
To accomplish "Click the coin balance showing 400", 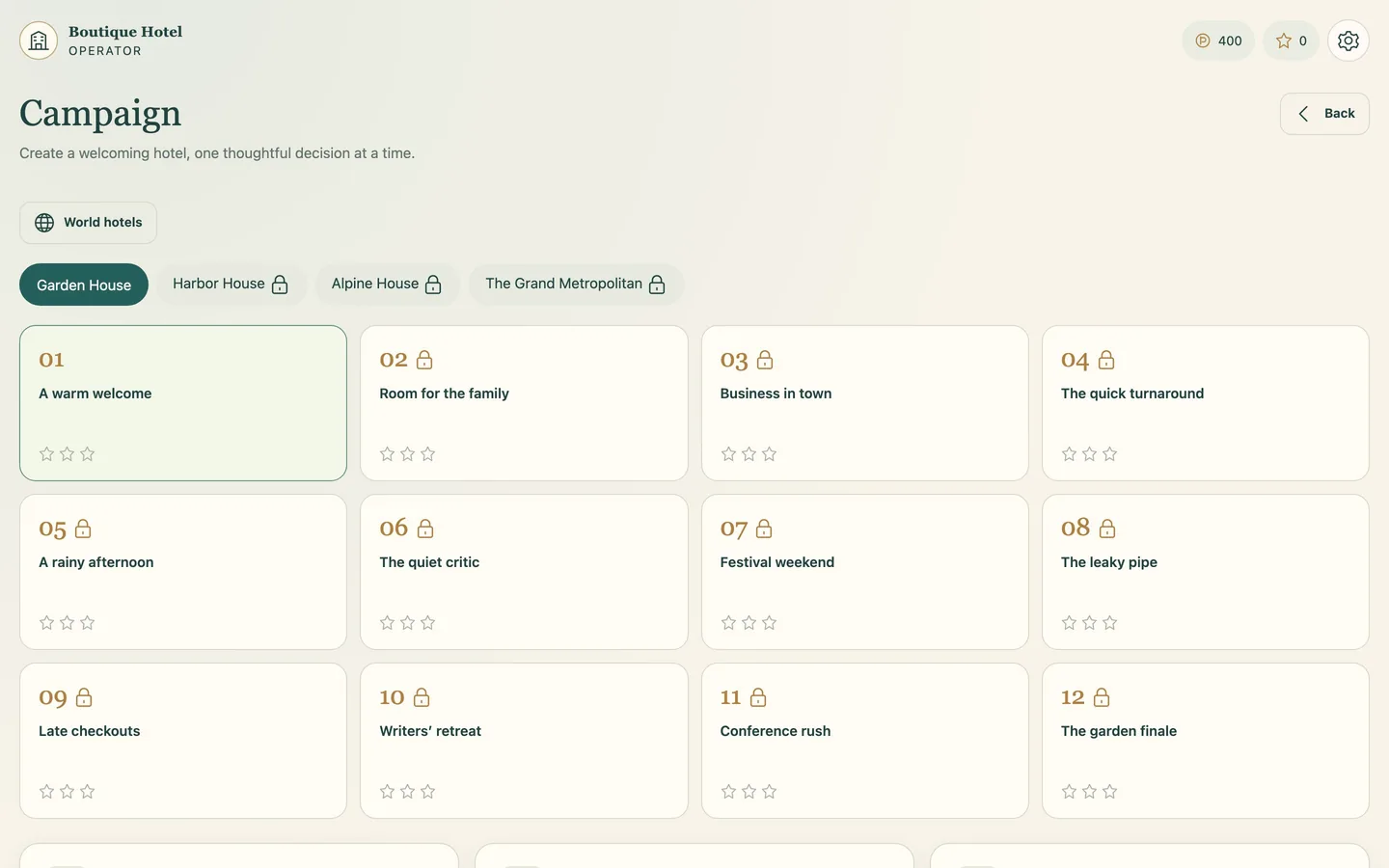I will pos(1218,41).
